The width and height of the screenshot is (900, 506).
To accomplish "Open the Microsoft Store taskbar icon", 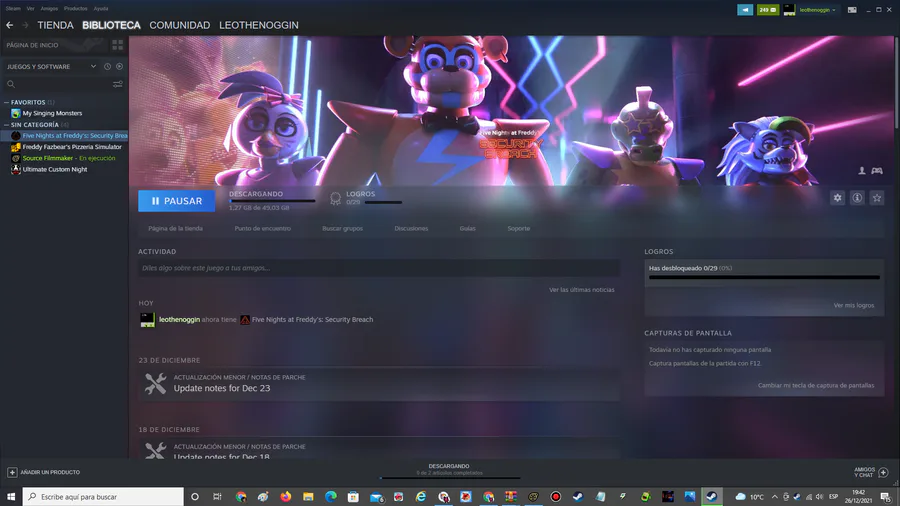I will pyautogui.click(x=353, y=497).
